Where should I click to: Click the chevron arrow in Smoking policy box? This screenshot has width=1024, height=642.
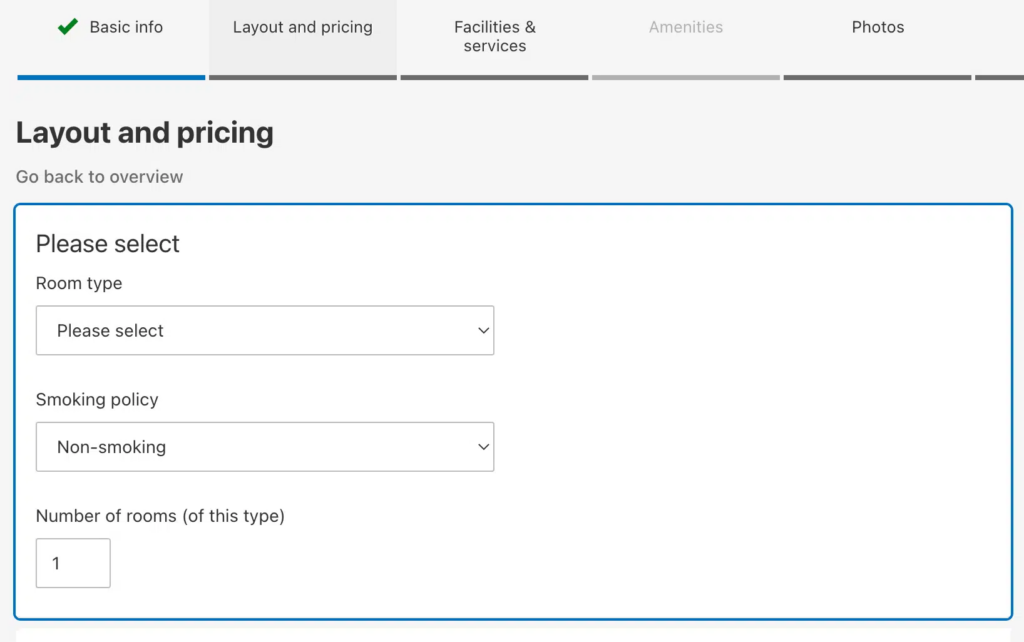click(x=483, y=447)
